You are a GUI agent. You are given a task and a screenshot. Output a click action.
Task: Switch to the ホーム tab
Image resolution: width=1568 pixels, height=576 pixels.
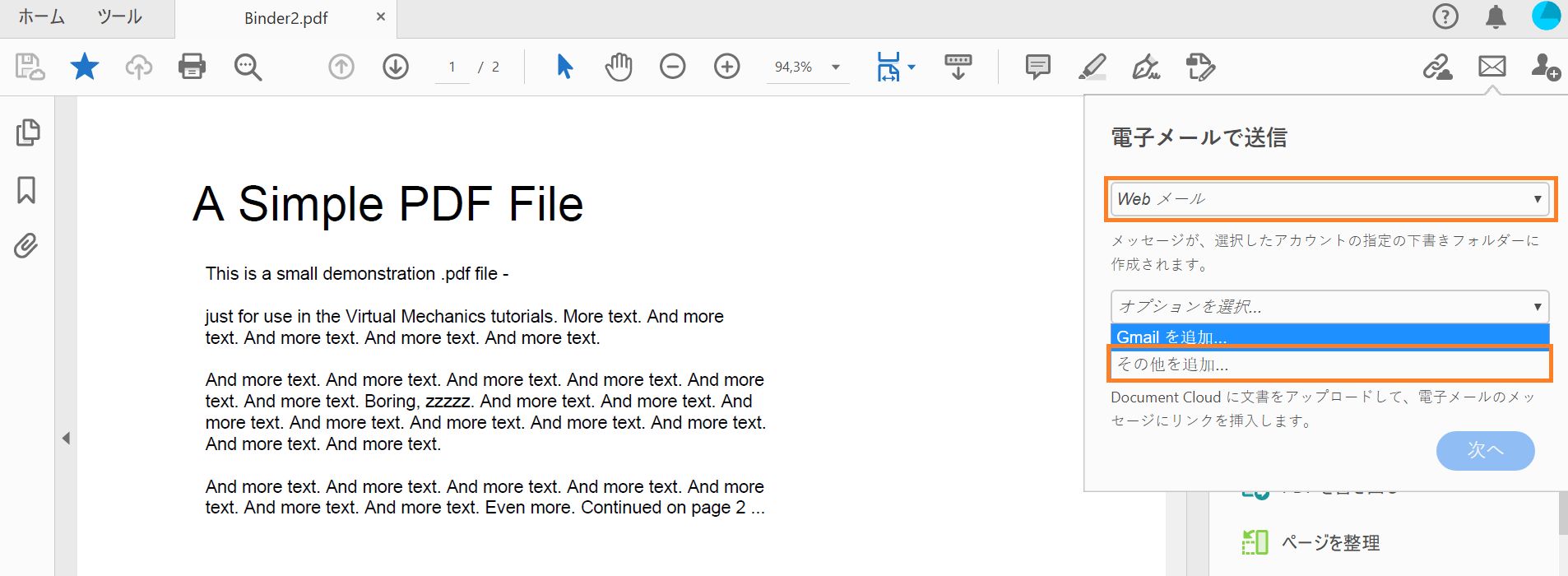(41, 17)
